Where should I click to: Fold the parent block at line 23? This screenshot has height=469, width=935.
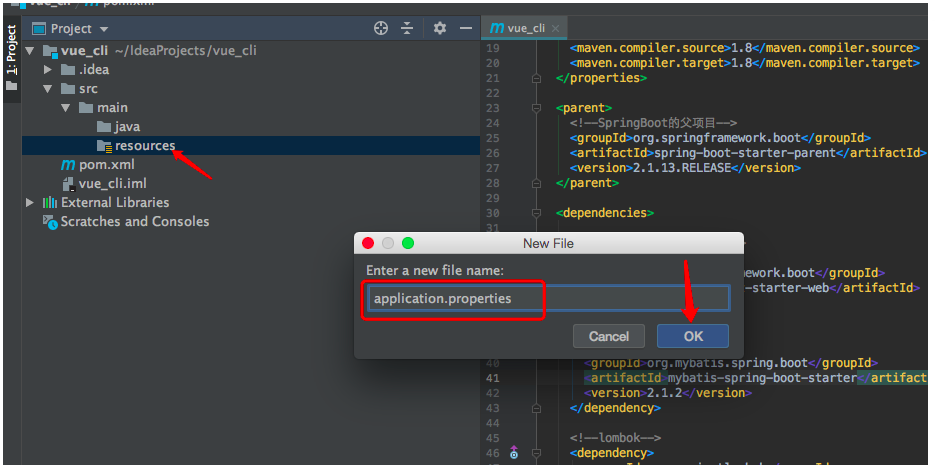coord(536,108)
